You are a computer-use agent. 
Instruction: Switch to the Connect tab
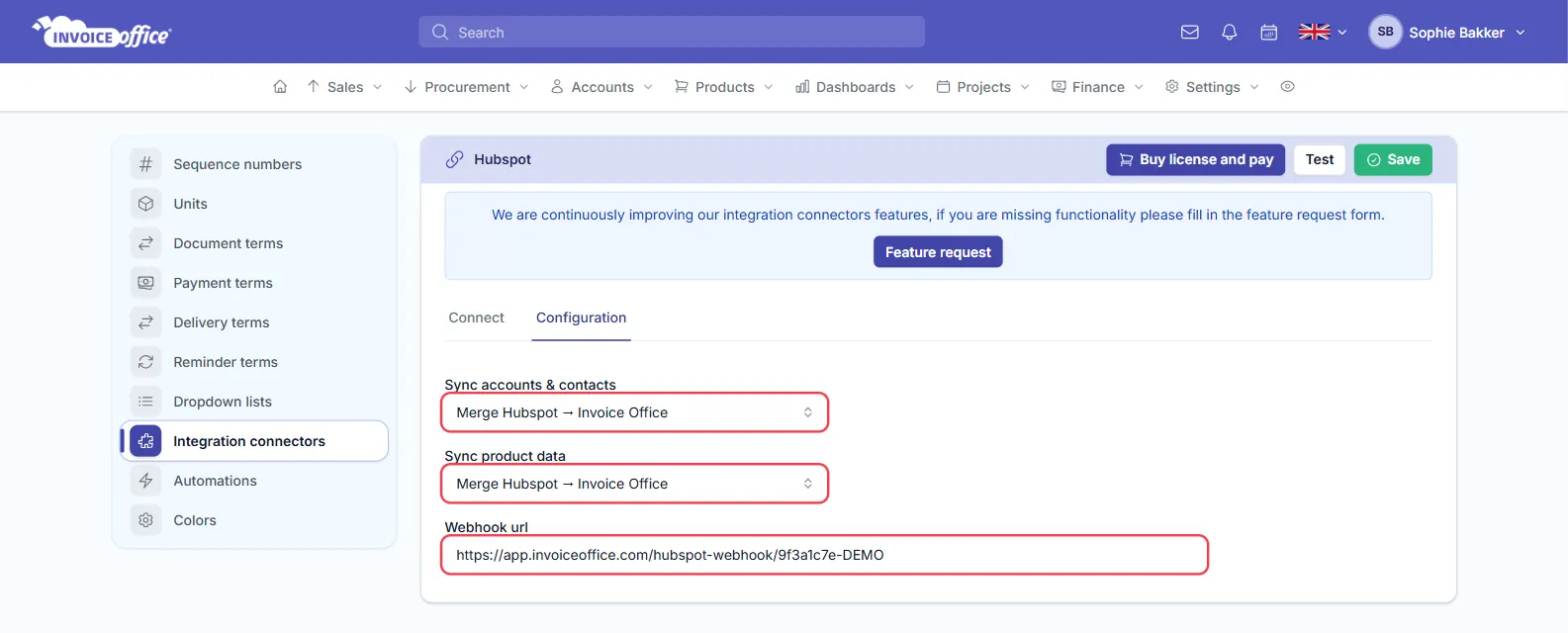point(476,317)
